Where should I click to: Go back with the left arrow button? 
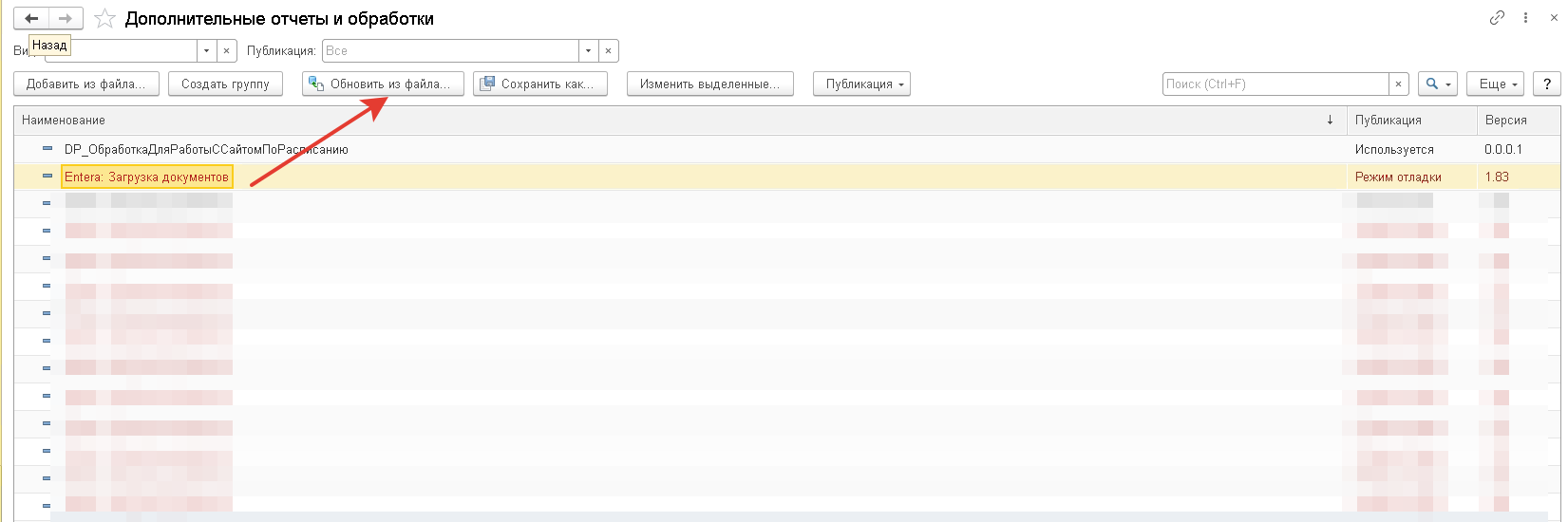(x=30, y=18)
